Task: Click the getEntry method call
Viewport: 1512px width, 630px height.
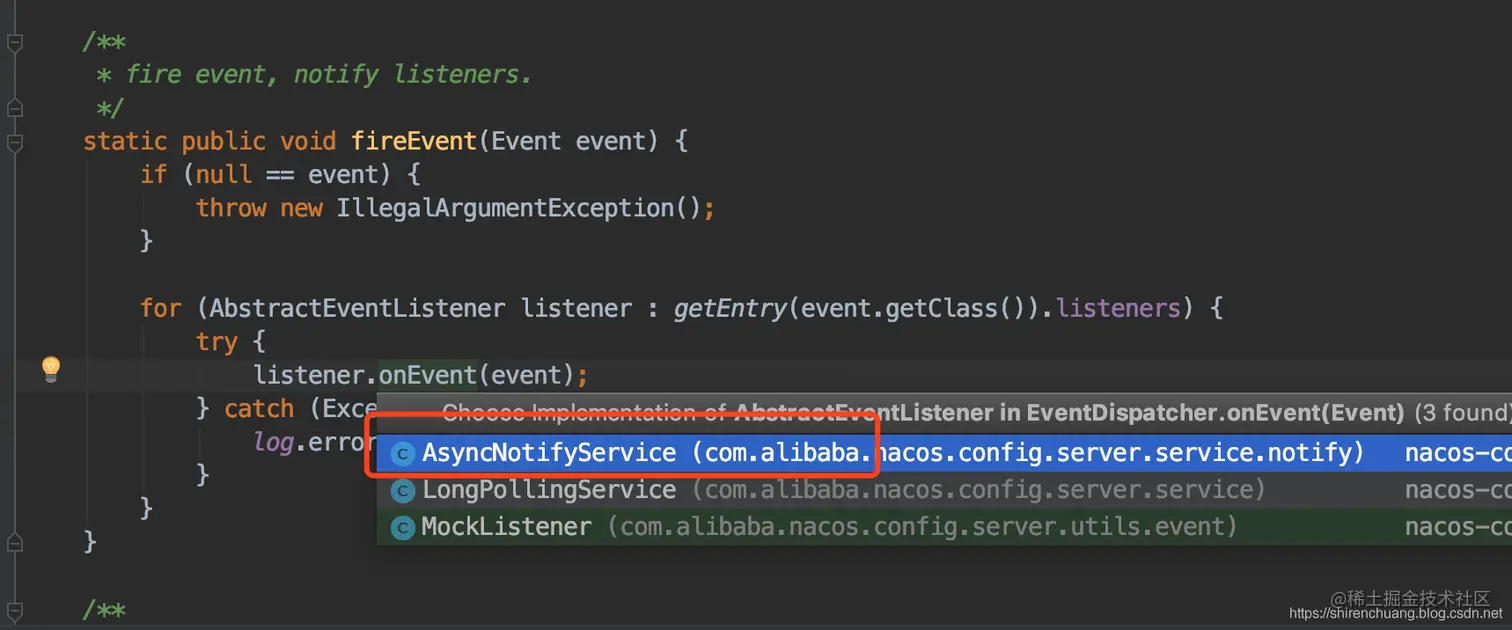Action: point(731,308)
